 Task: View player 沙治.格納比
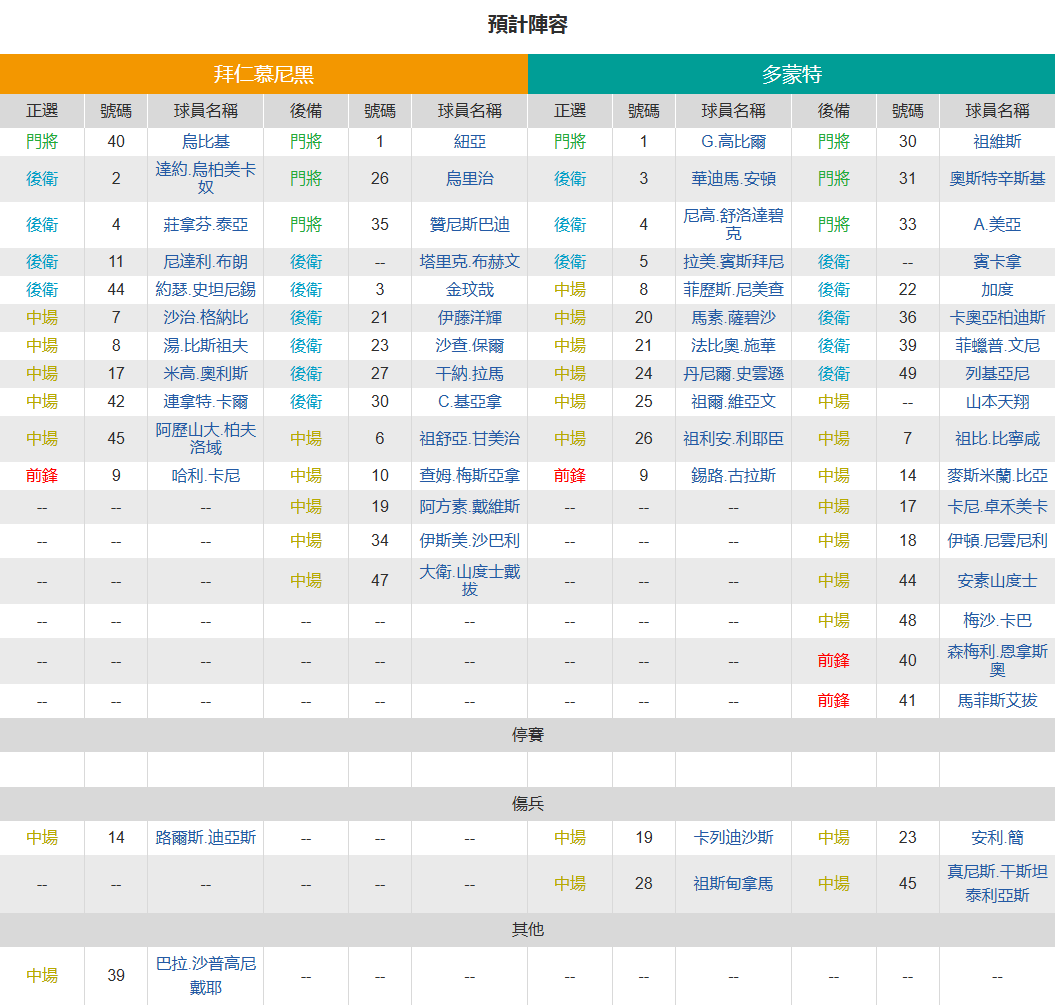click(206, 318)
